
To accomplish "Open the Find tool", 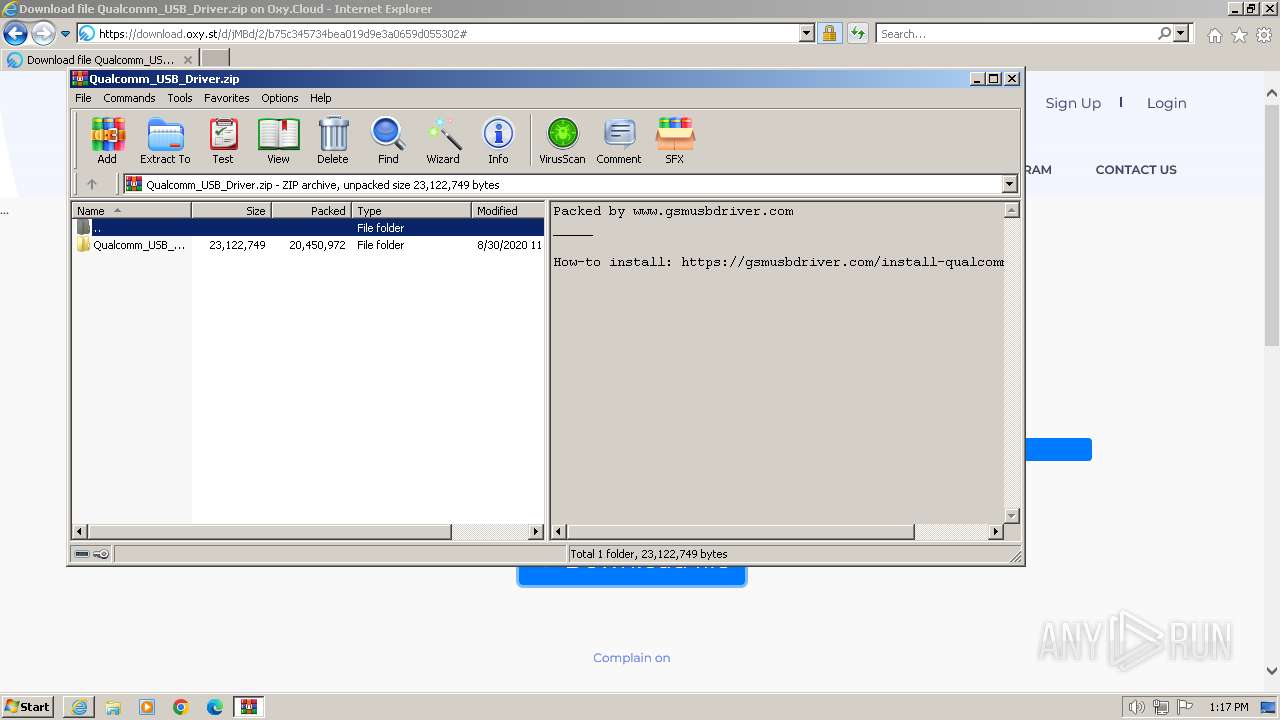I will [x=388, y=140].
